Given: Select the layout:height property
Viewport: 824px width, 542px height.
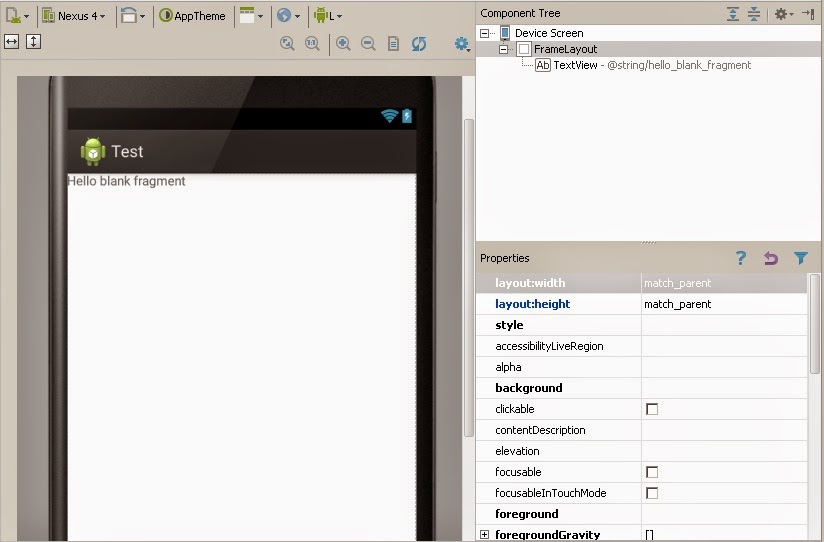Looking at the screenshot, I should (532, 304).
